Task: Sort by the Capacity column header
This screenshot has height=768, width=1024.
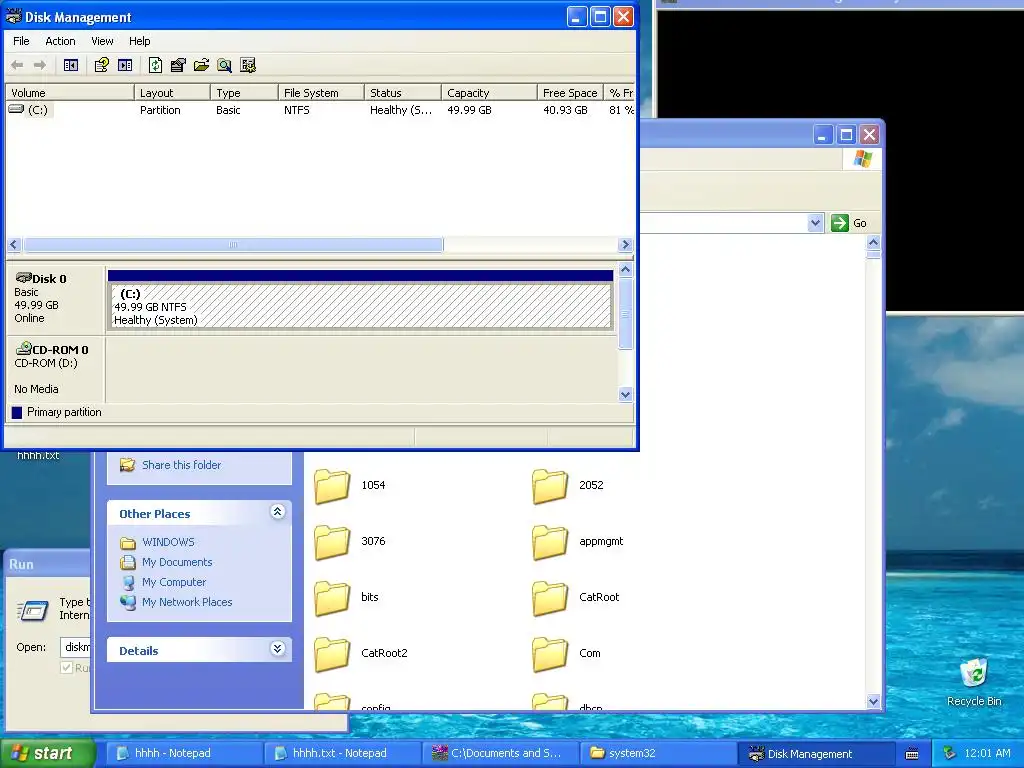Action: point(489,92)
